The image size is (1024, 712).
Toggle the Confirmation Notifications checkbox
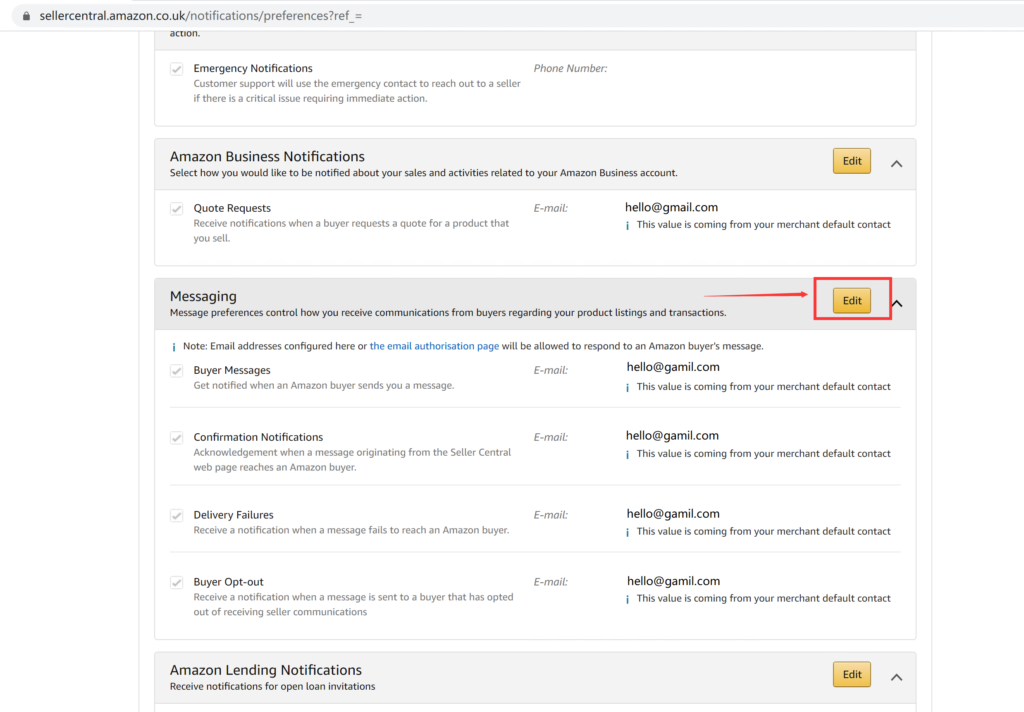point(176,438)
